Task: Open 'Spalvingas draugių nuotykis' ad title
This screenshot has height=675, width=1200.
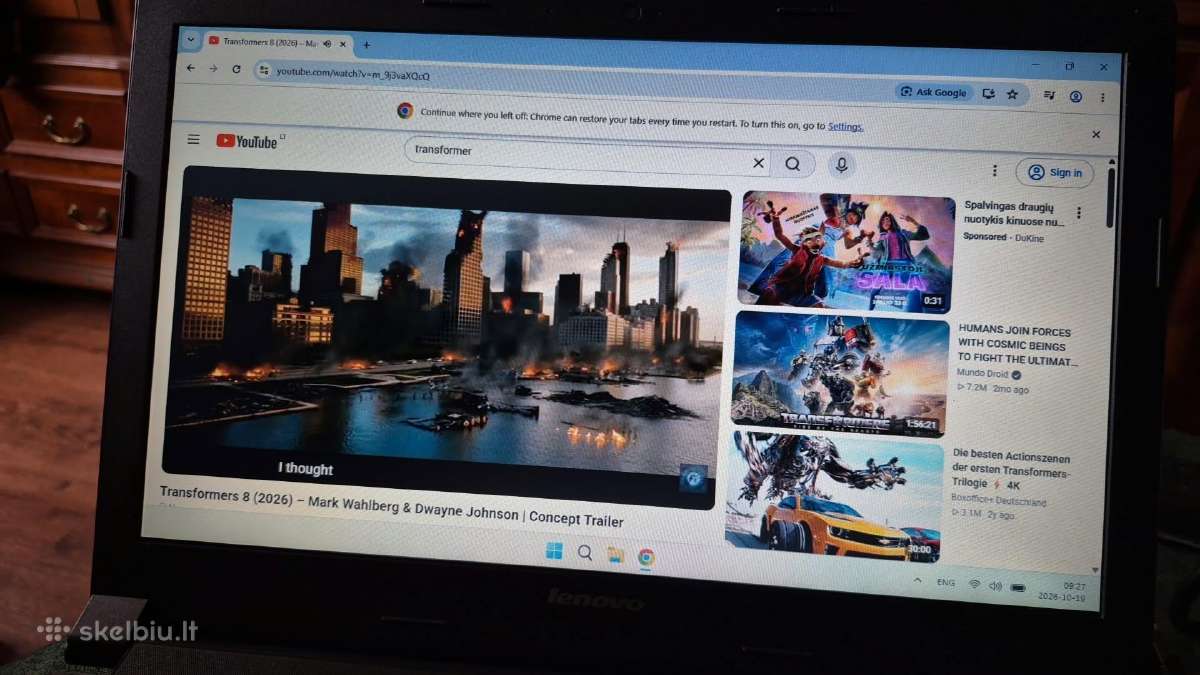Action: [x=1014, y=213]
